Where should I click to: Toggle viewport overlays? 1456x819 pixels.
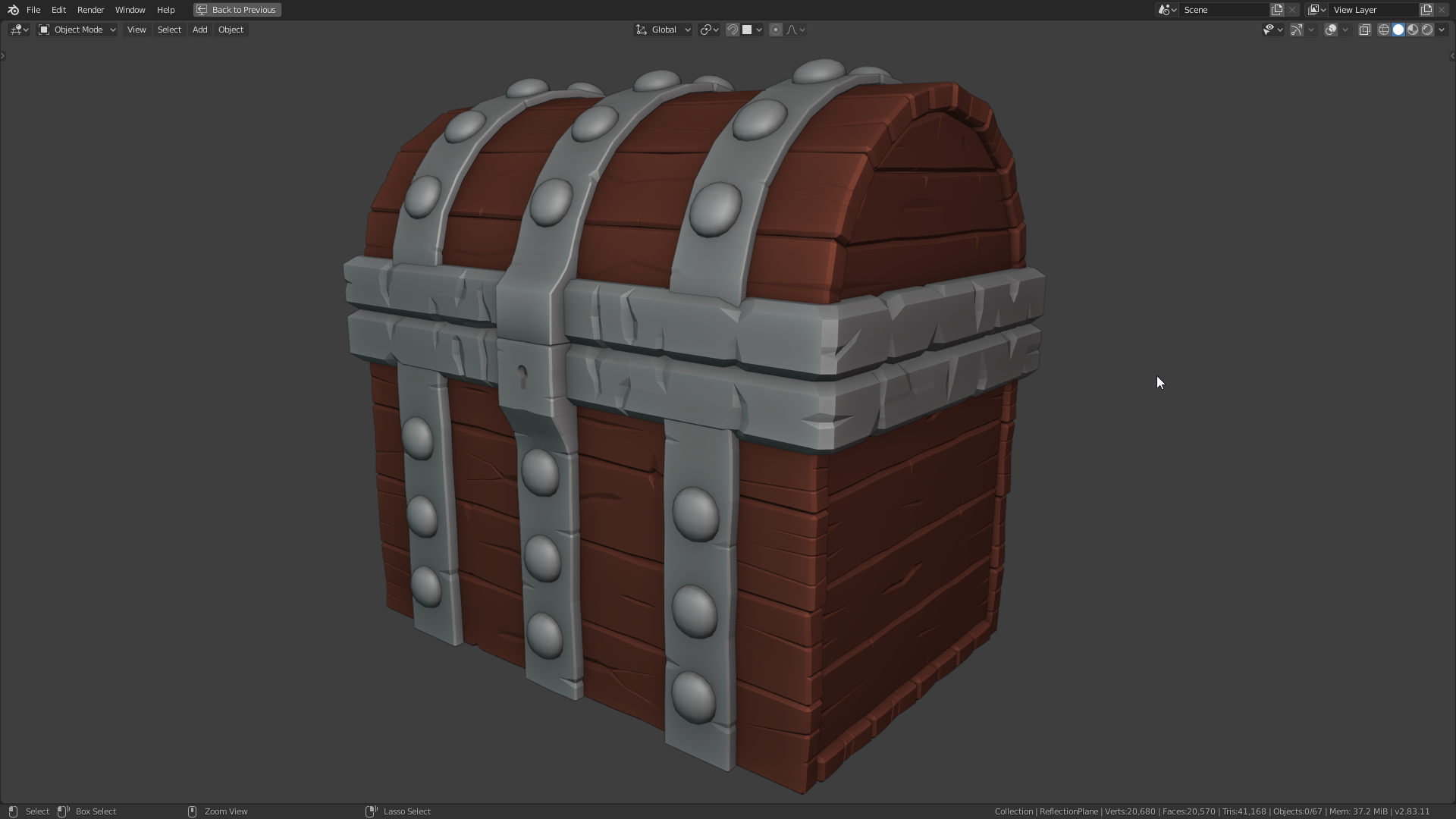coord(1331,30)
